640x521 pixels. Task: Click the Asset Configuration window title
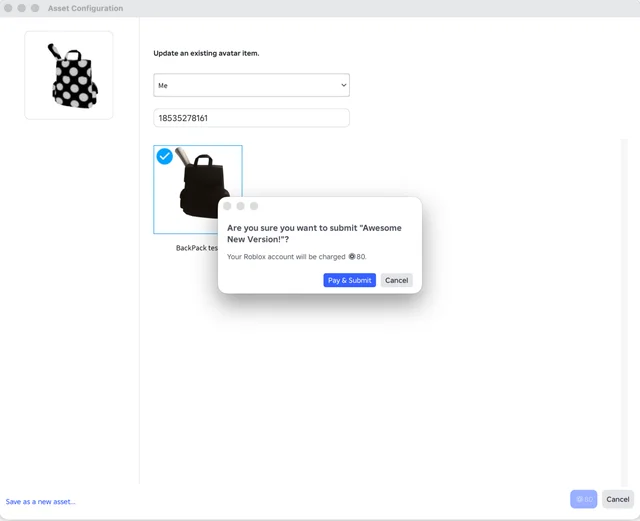[x=85, y=8]
